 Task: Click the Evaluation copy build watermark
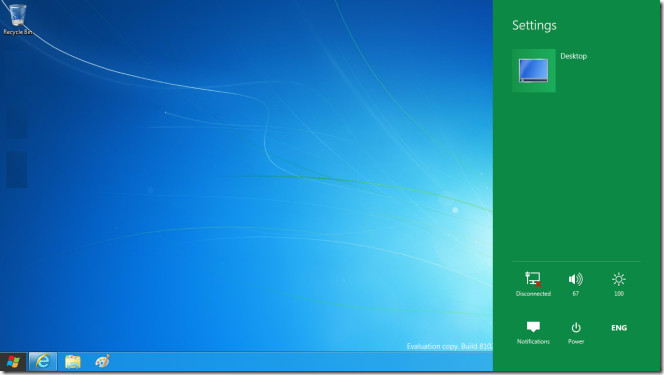[449, 346]
